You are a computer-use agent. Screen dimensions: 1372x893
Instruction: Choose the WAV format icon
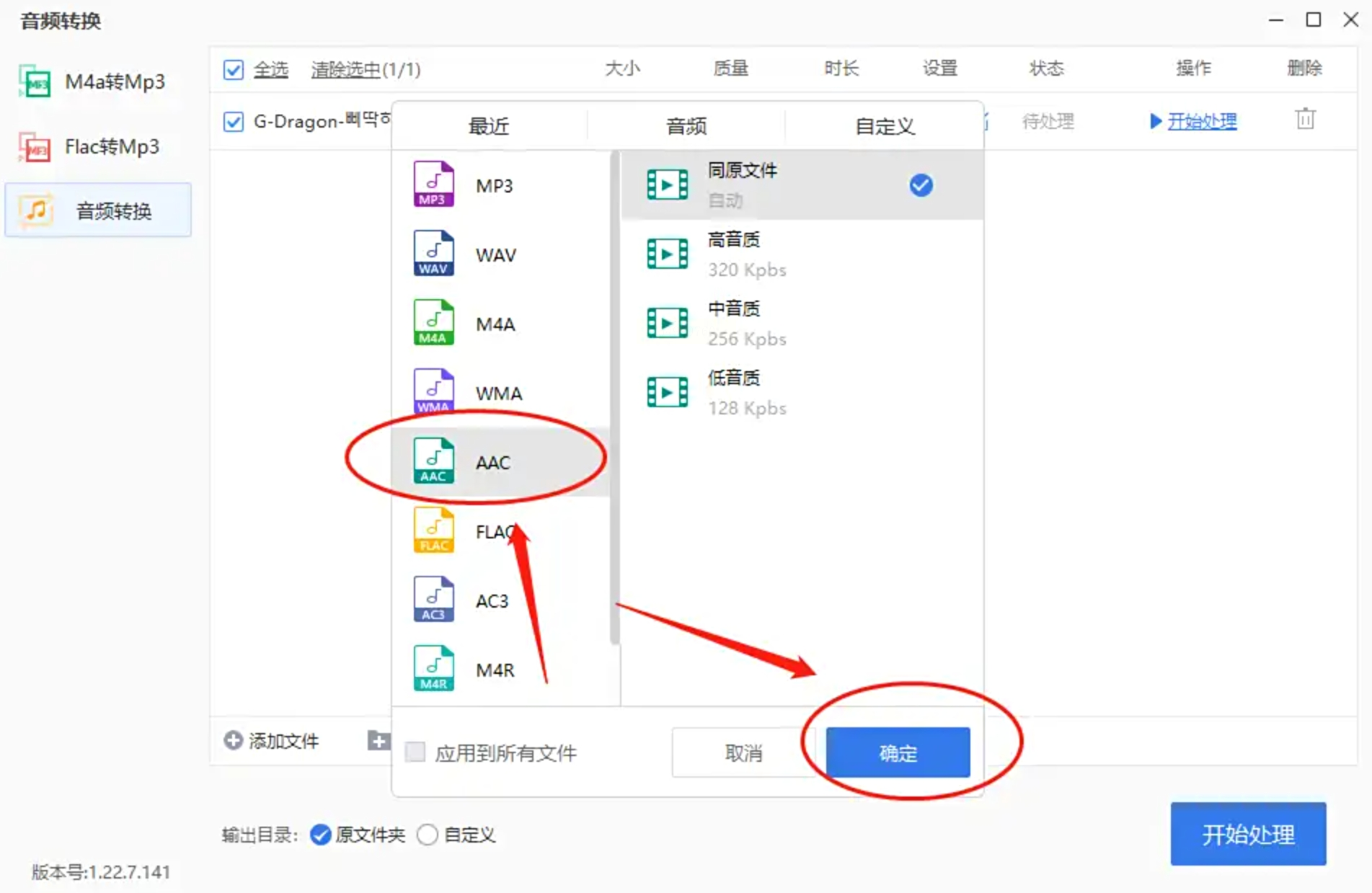tap(433, 254)
